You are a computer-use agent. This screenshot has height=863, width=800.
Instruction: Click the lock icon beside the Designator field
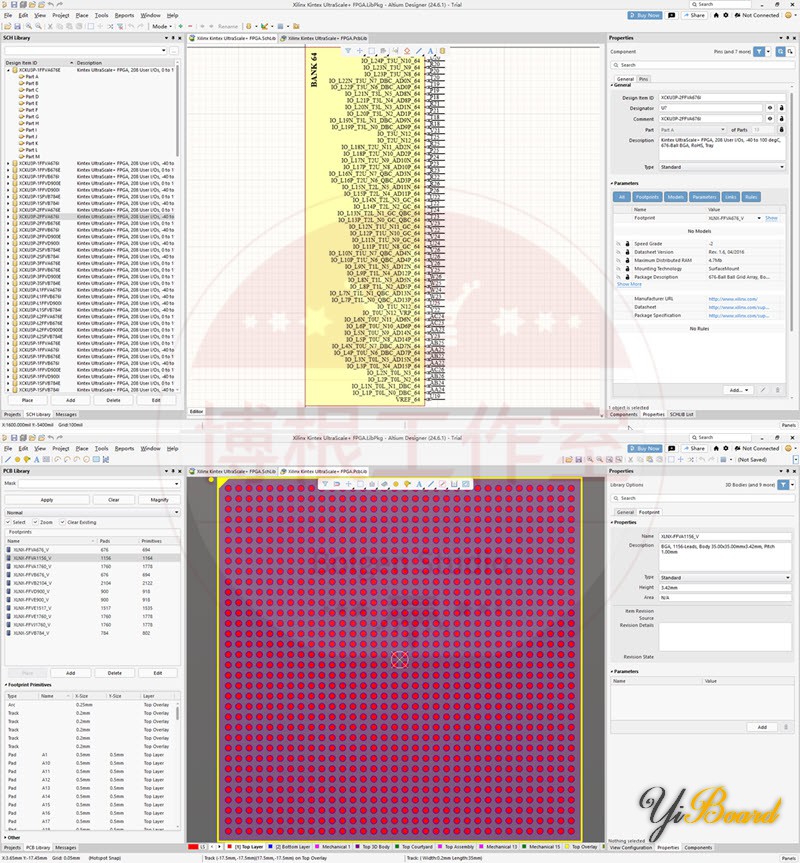click(782, 108)
